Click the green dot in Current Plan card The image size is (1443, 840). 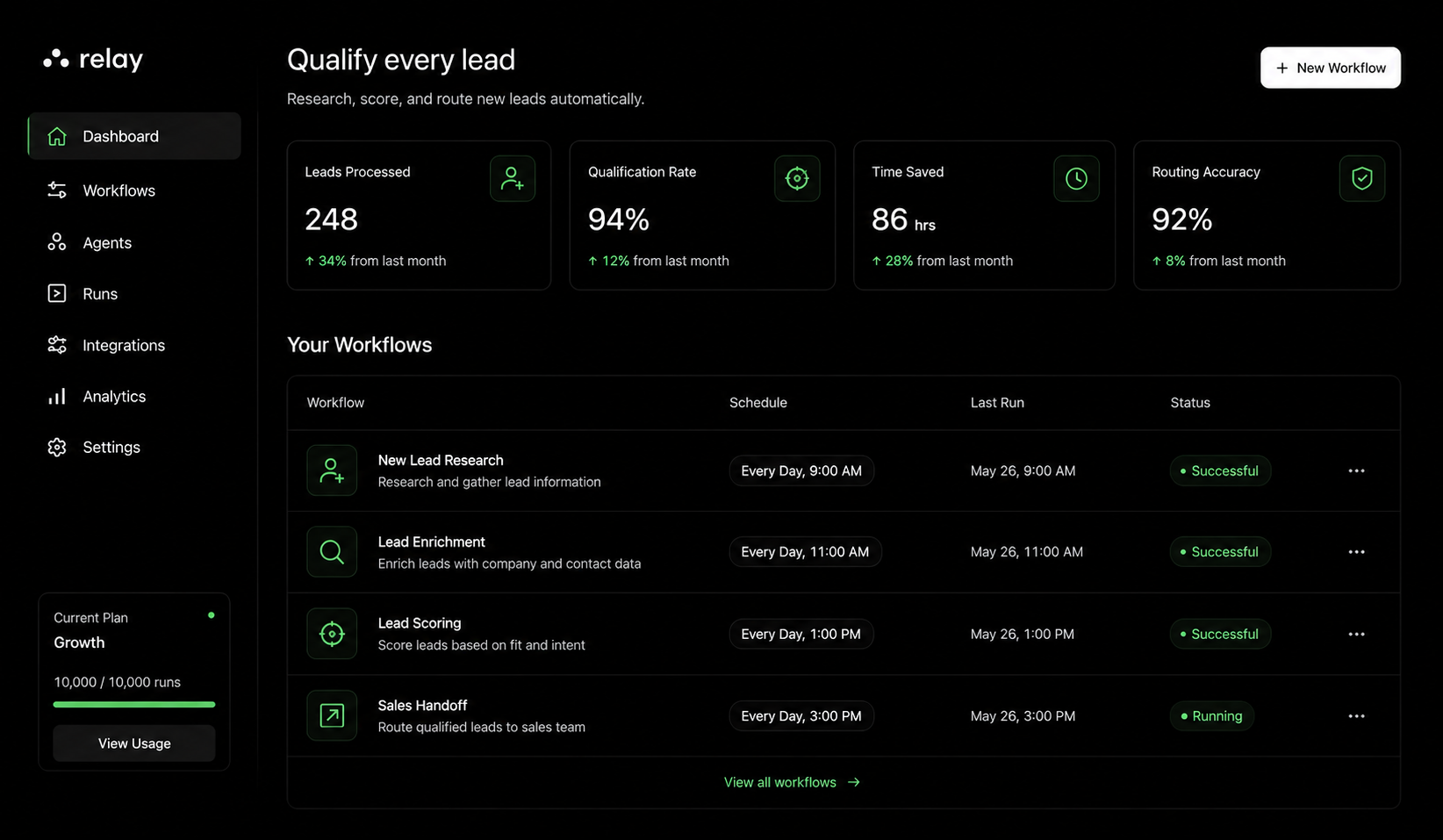coord(211,615)
